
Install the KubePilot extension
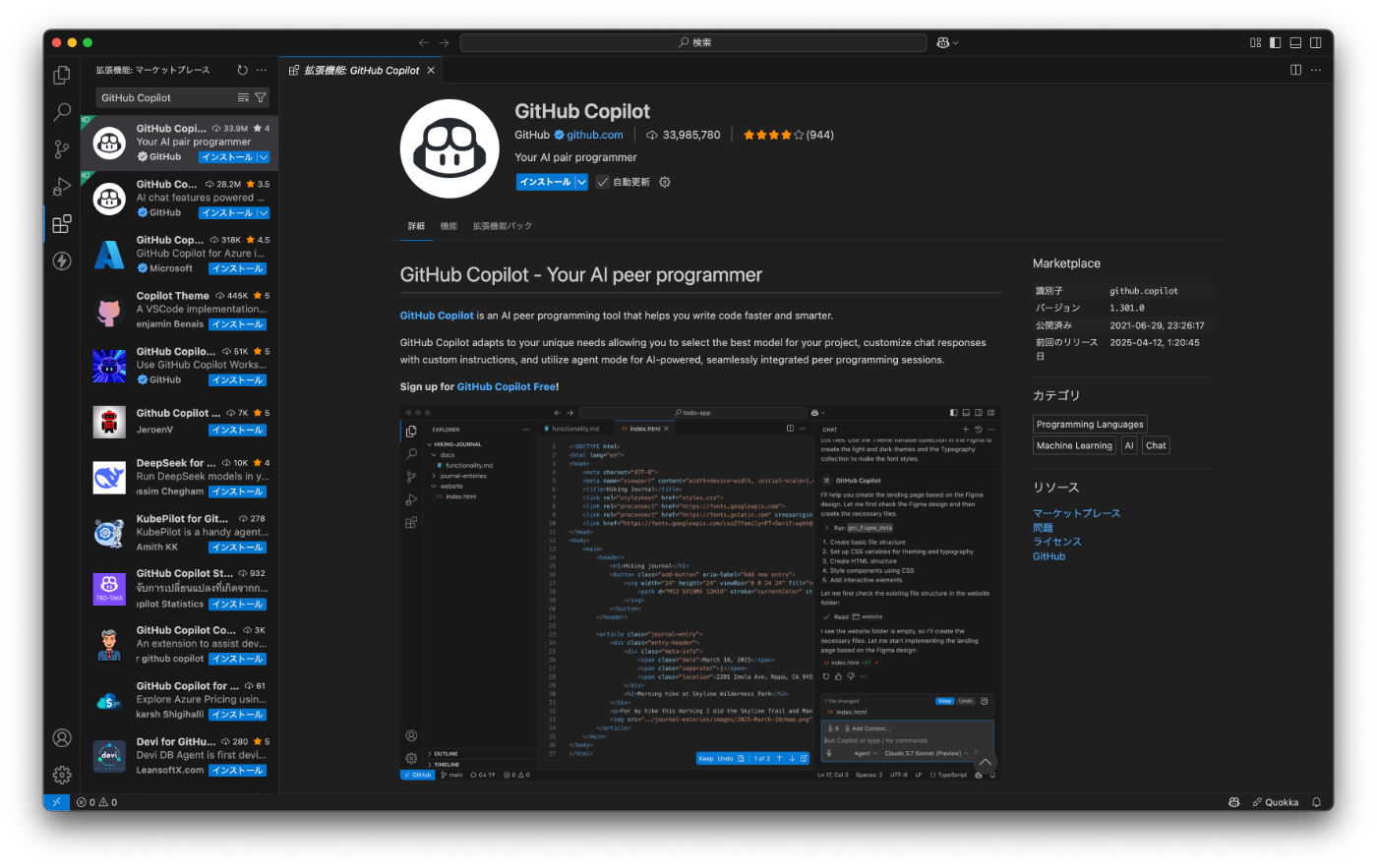pos(237,548)
